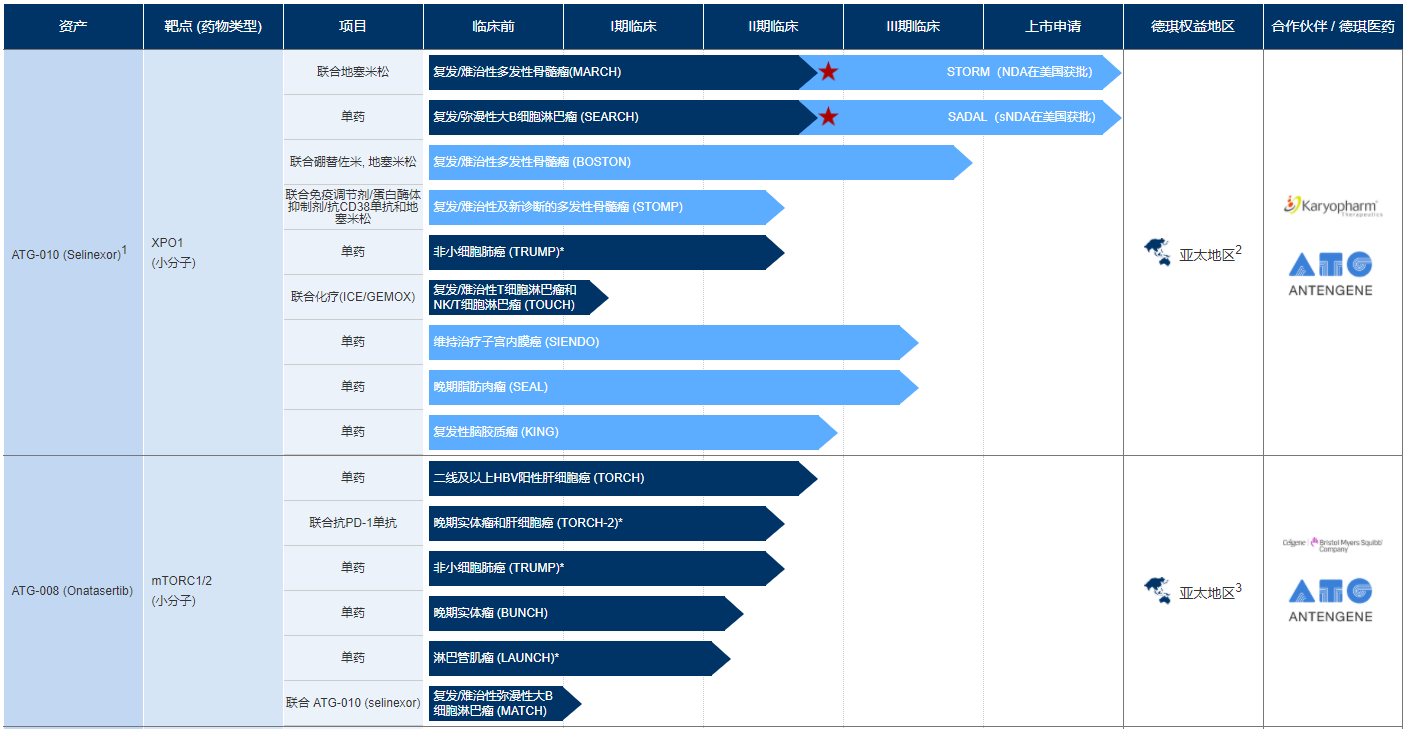This screenshot has width=1406, height=729.
Task: Click the Asia-Pacific map icon in ATG-010 row
Action: pyautogui.click(x=1157, y=253)
